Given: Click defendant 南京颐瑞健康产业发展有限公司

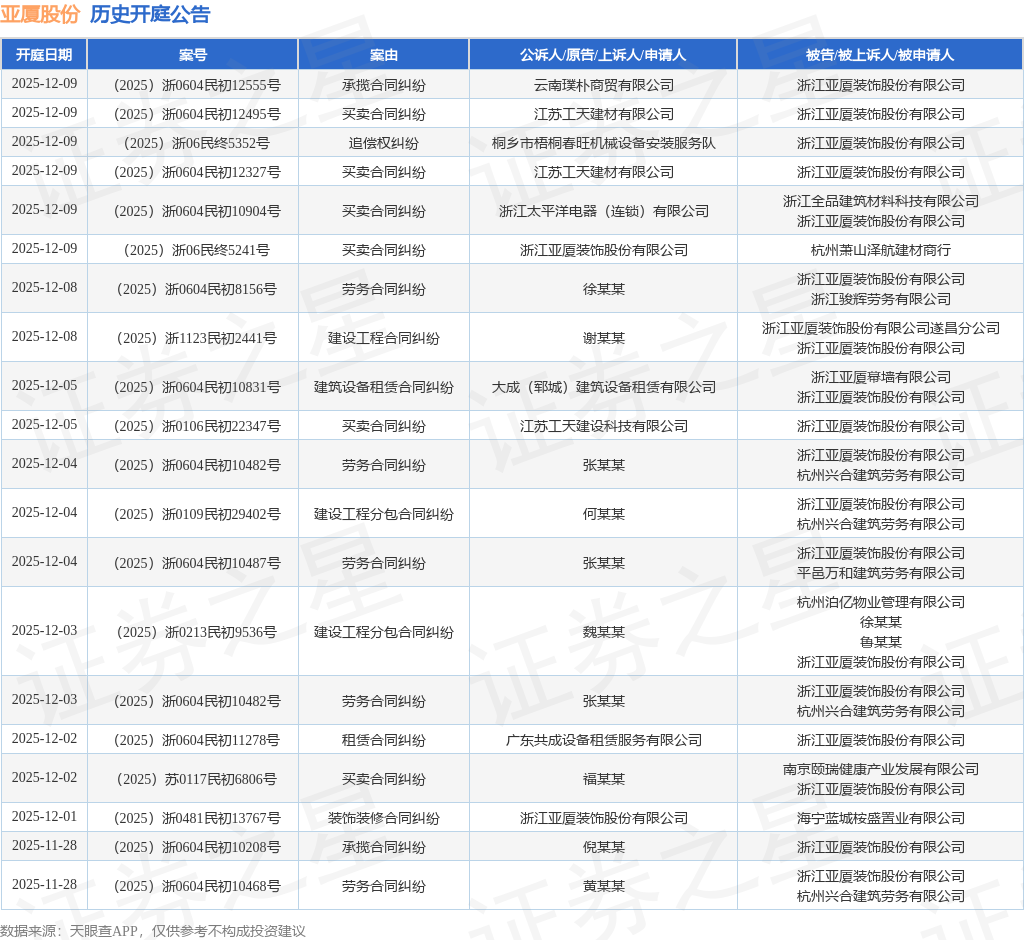Looking at the screenshot, I should point(880,770).
